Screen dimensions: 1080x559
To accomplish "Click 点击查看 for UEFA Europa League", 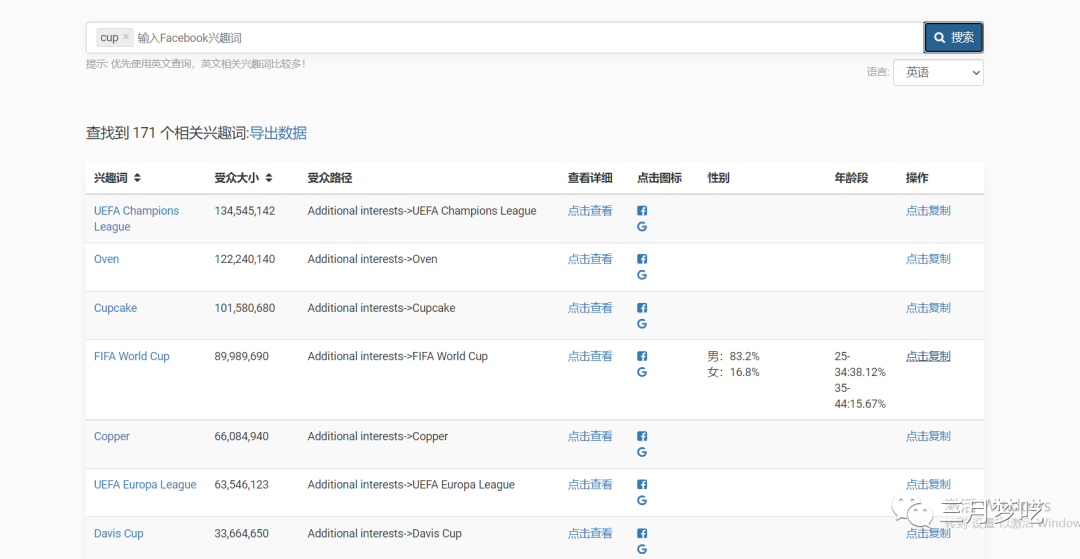I will click(x=590, y=484).
